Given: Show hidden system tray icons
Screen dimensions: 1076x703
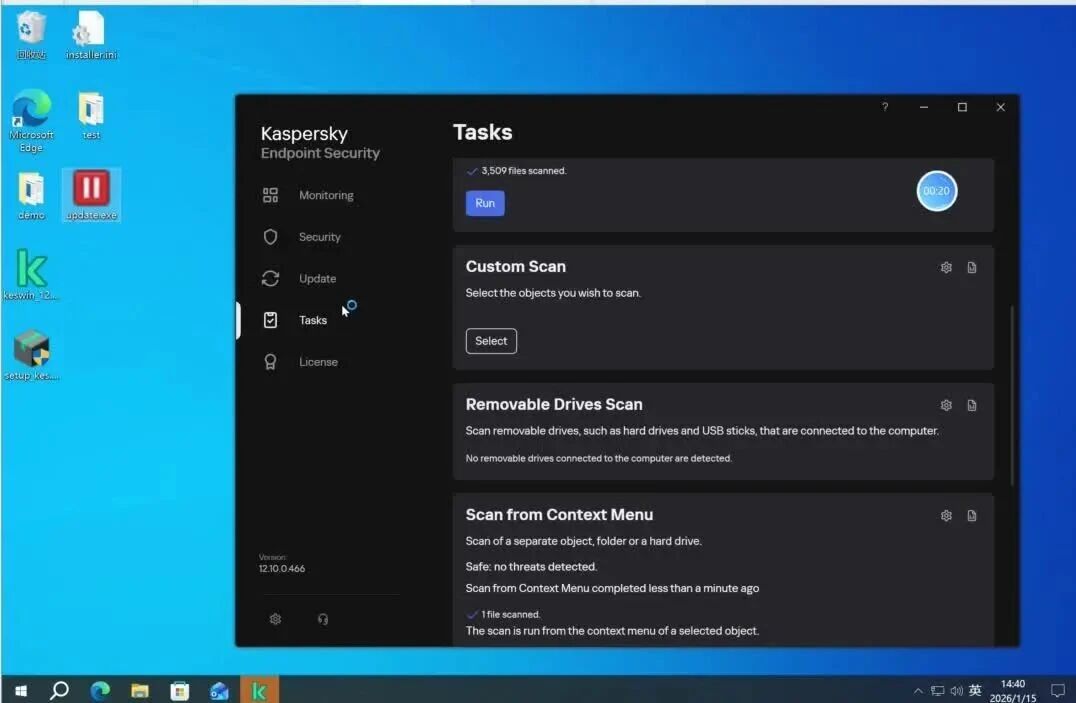Looking at the screenshot, I should [x=918, y=691].
